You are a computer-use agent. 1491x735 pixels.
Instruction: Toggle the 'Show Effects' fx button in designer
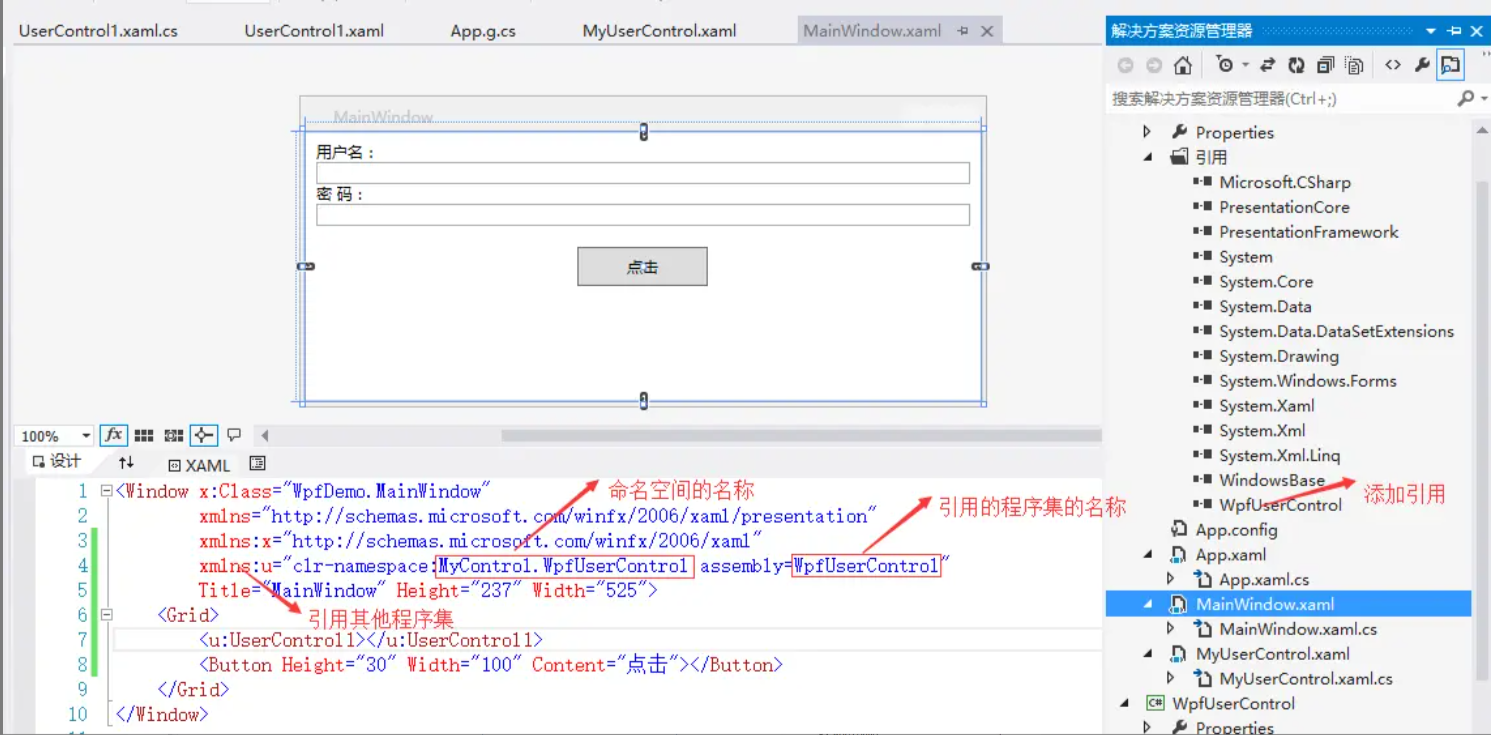(113, 434)
